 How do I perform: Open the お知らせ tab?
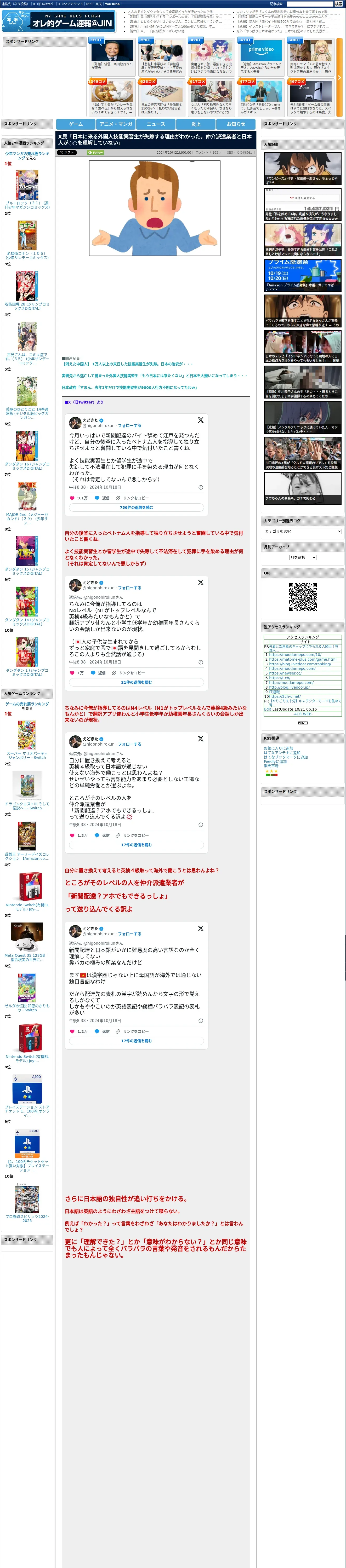(x=236, y=124)
